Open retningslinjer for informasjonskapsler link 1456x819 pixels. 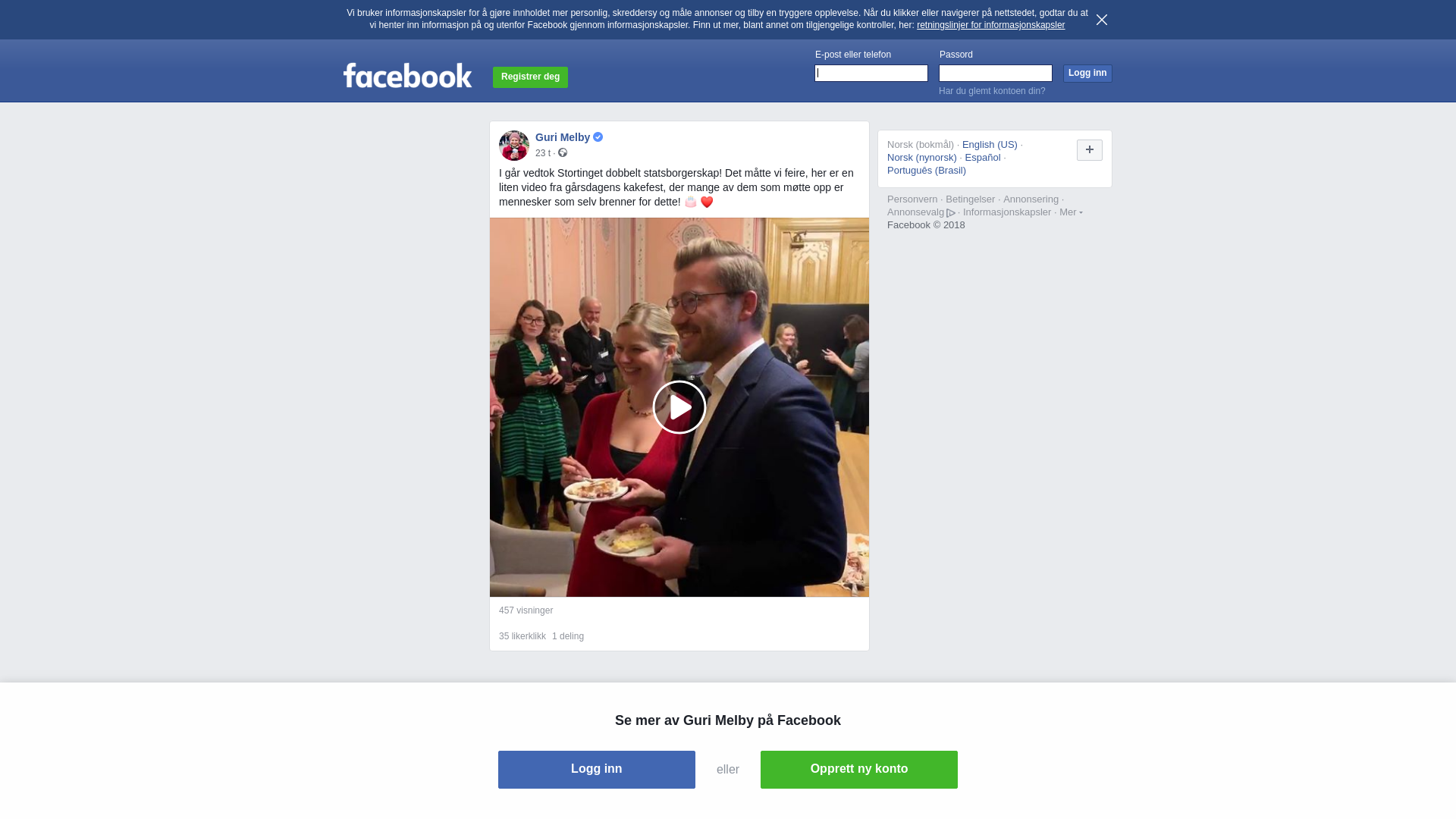coord(990,25)
